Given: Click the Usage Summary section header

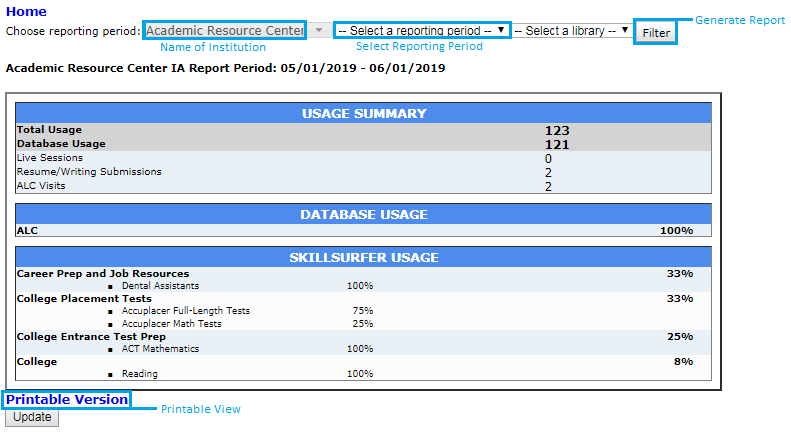Looking at the screenshot, I should (364, 114).
